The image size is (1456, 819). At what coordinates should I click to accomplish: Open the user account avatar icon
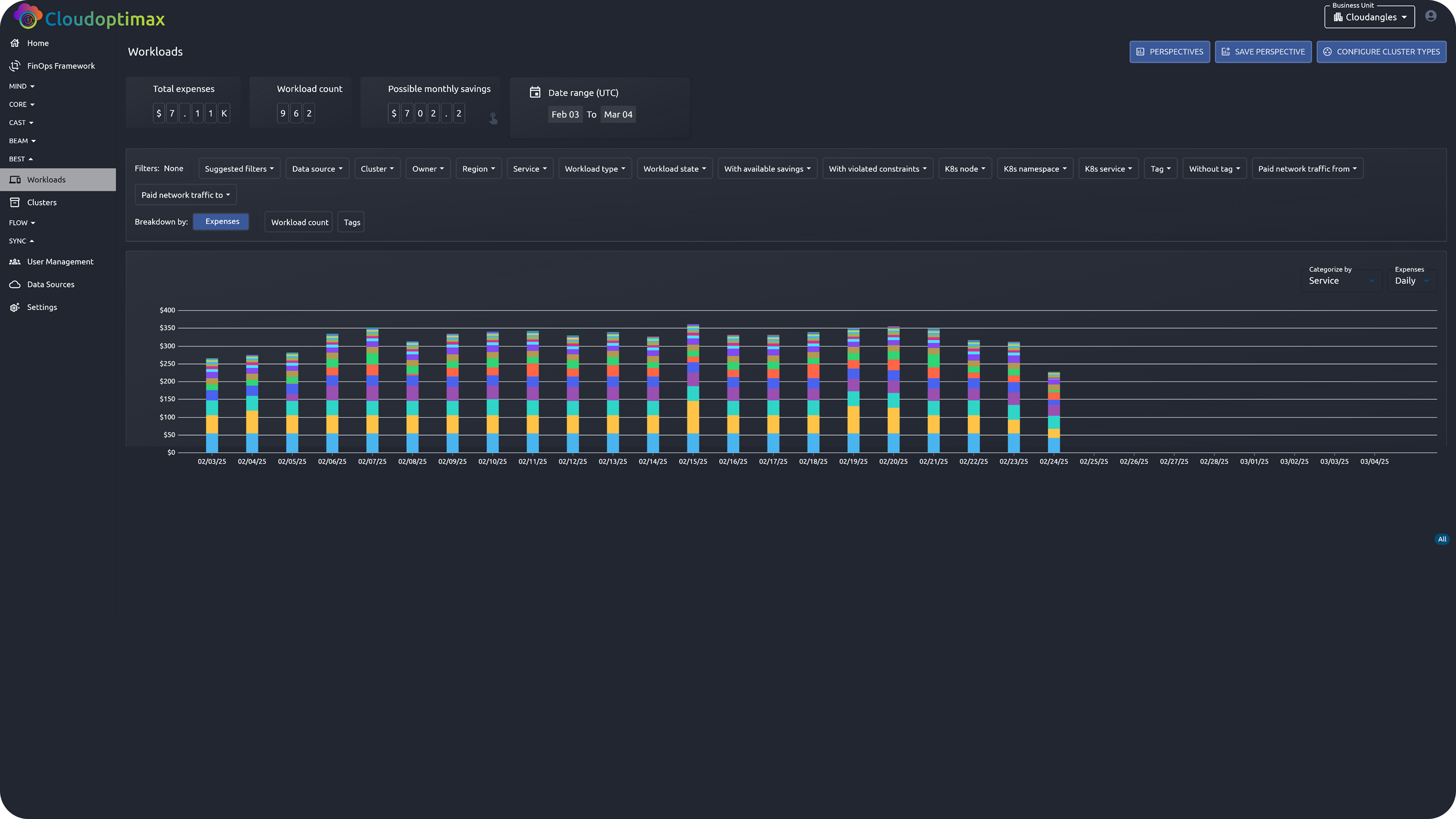click(1431, 16)
